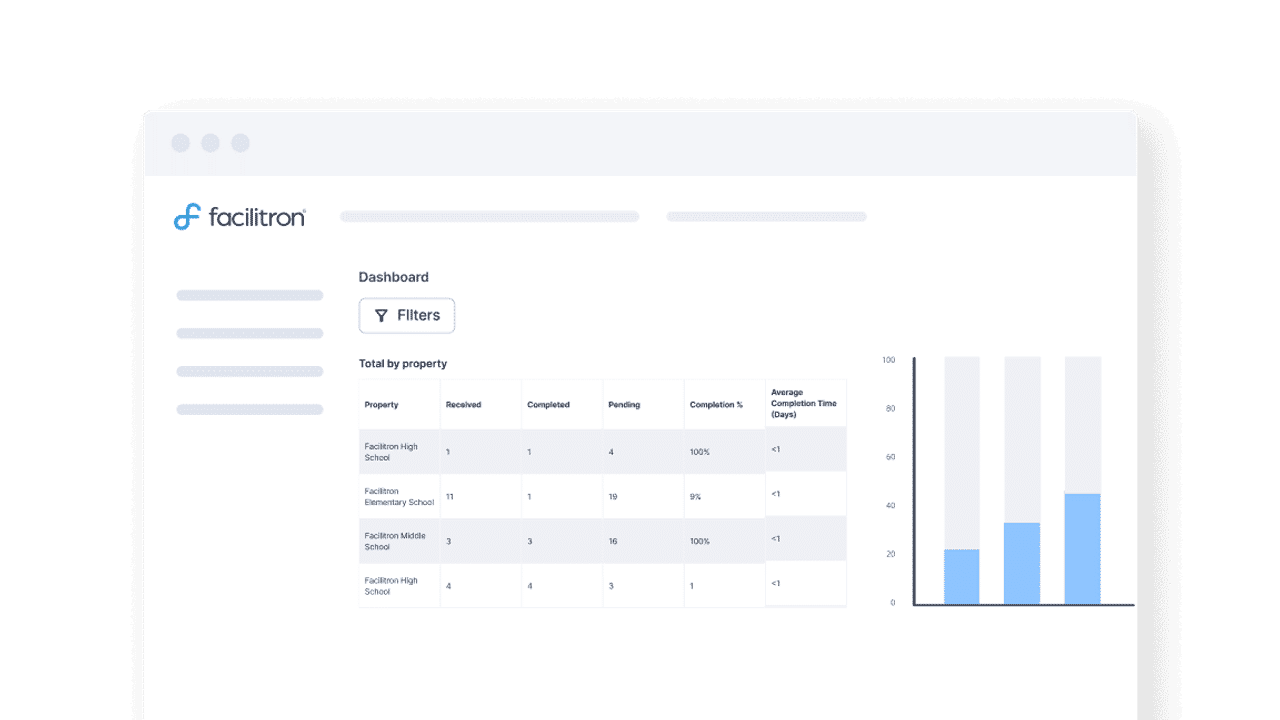Viewport: 1280px width, 720px height.
Task: Click the 100% value in Middle School row
Action: tap(699, 541)
